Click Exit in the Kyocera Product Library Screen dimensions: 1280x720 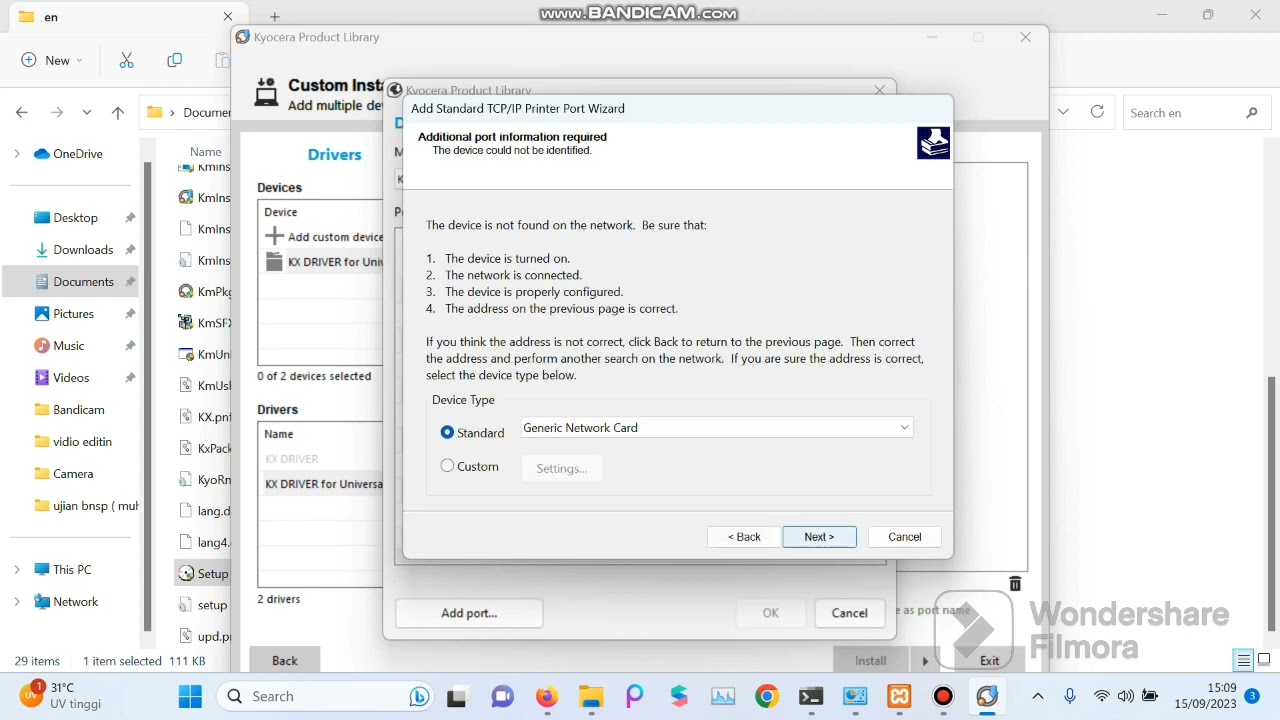(x=989, y=660)
